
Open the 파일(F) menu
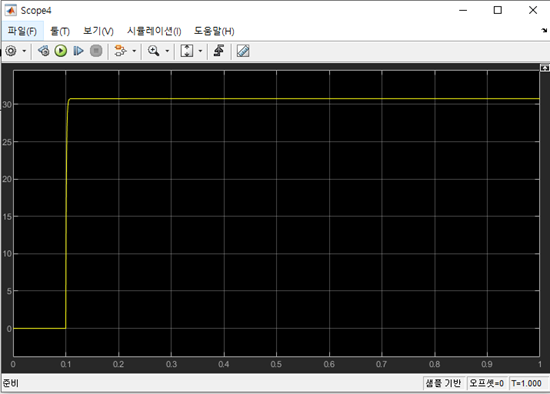point(22,31)
